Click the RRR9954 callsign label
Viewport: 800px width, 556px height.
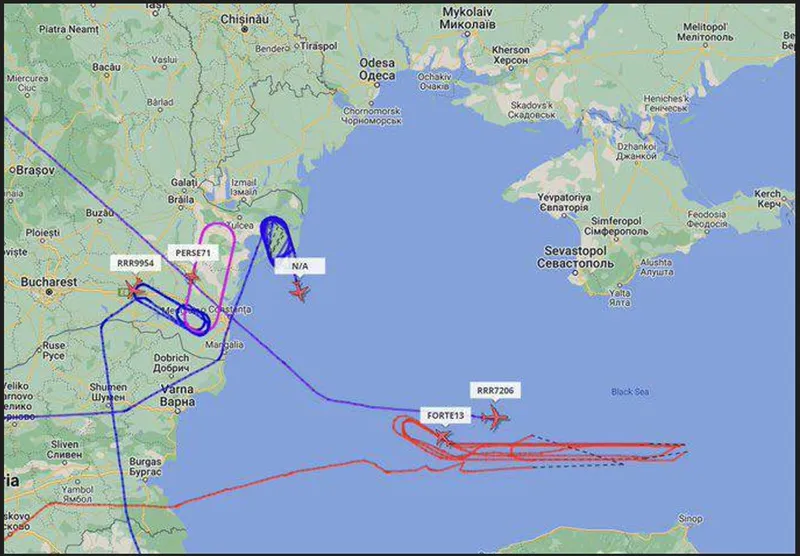tap(135, 263)
